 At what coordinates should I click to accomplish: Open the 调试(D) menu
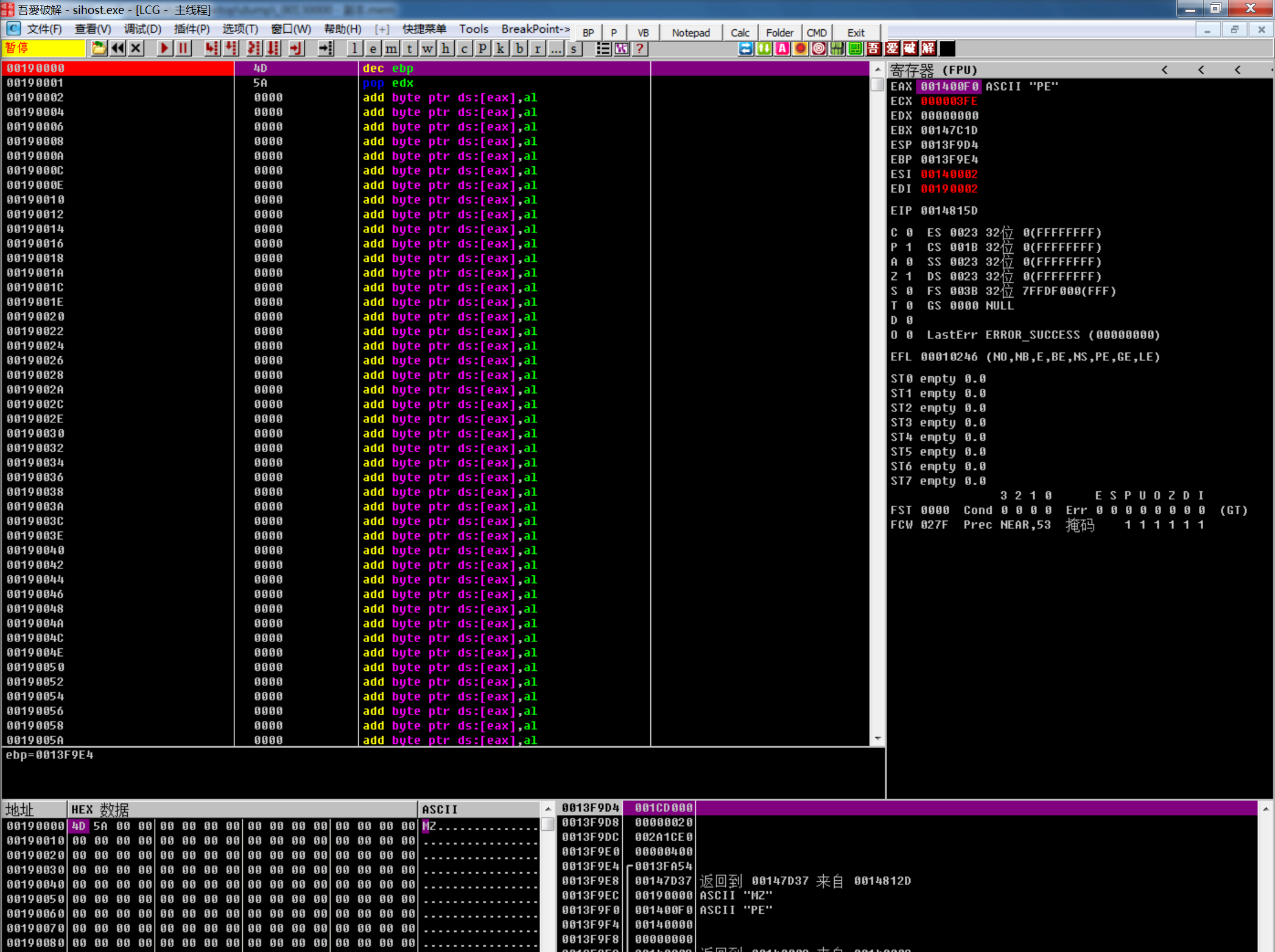point(142,29)
